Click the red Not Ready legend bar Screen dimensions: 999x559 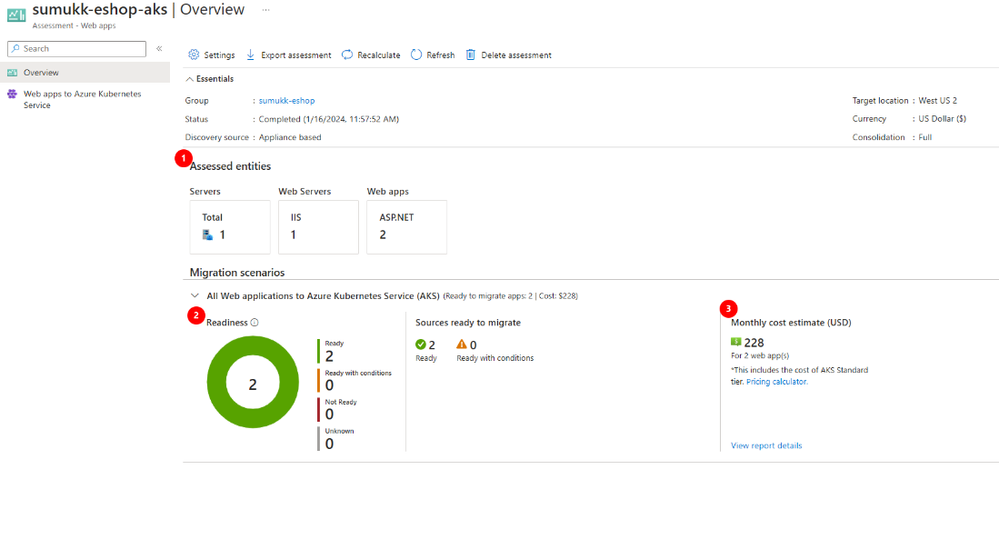pos(319,410)
